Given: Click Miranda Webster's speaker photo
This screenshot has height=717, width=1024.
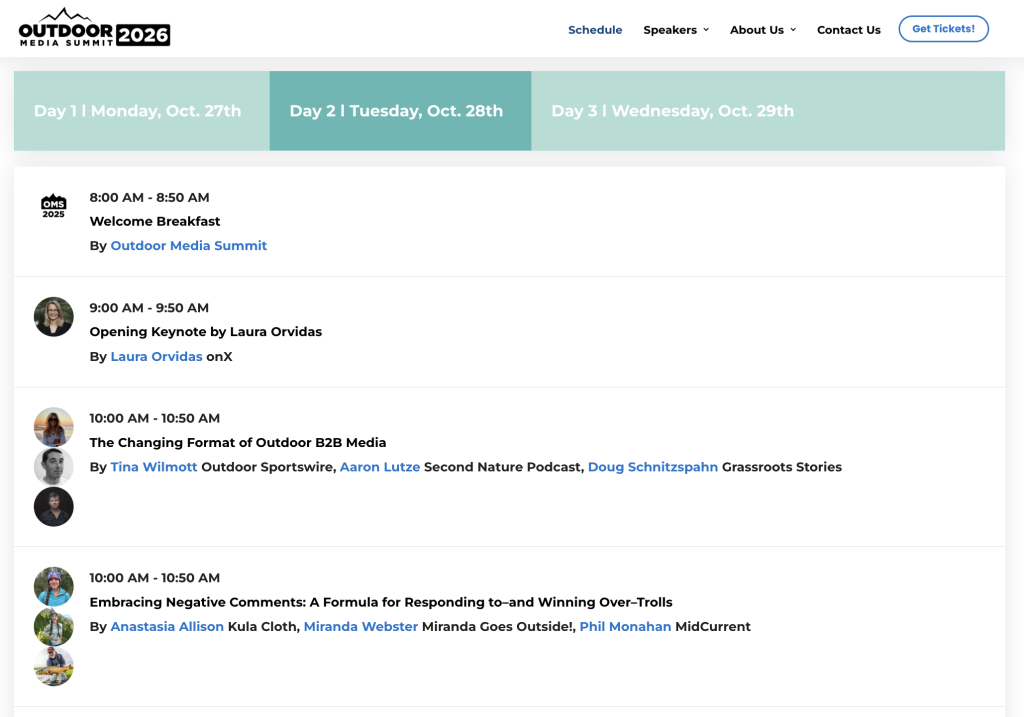Looking at the screenshot, I should point(54,627).
